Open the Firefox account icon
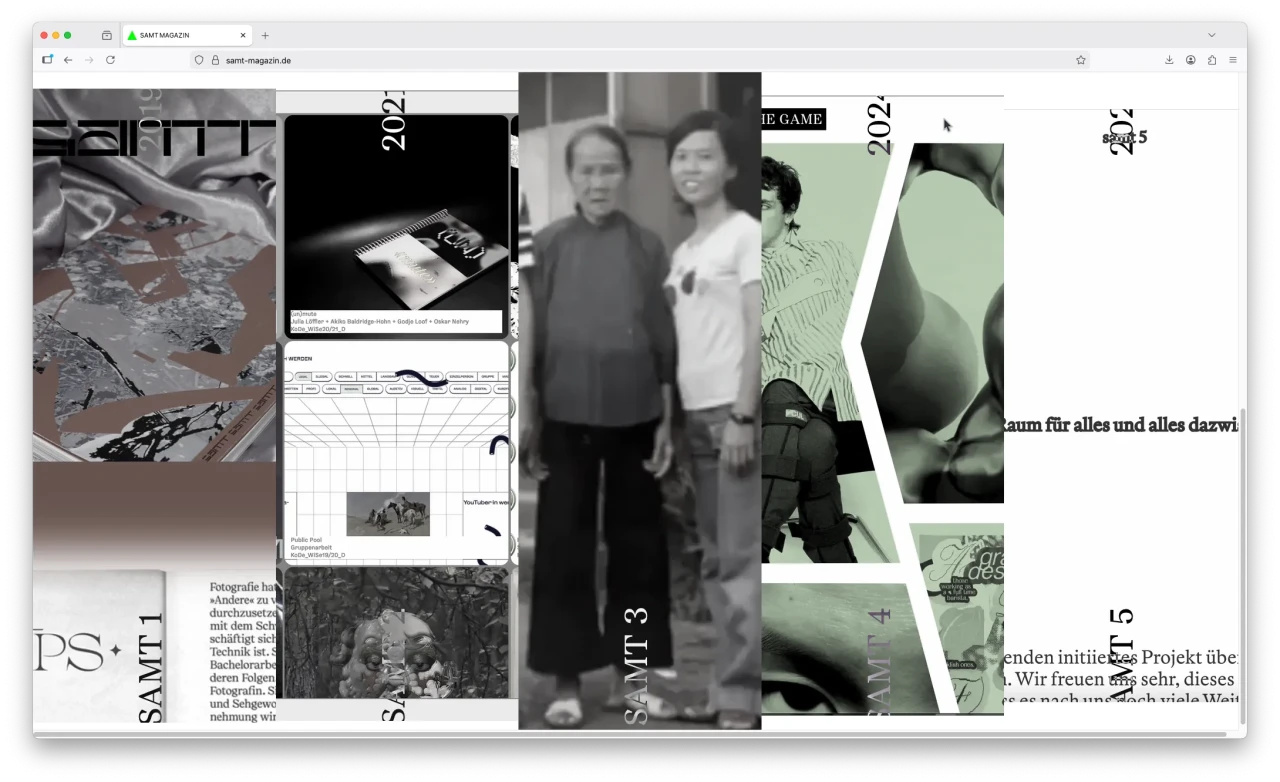This screenshot has width=1280, height=782. (x=1190, y=60)
